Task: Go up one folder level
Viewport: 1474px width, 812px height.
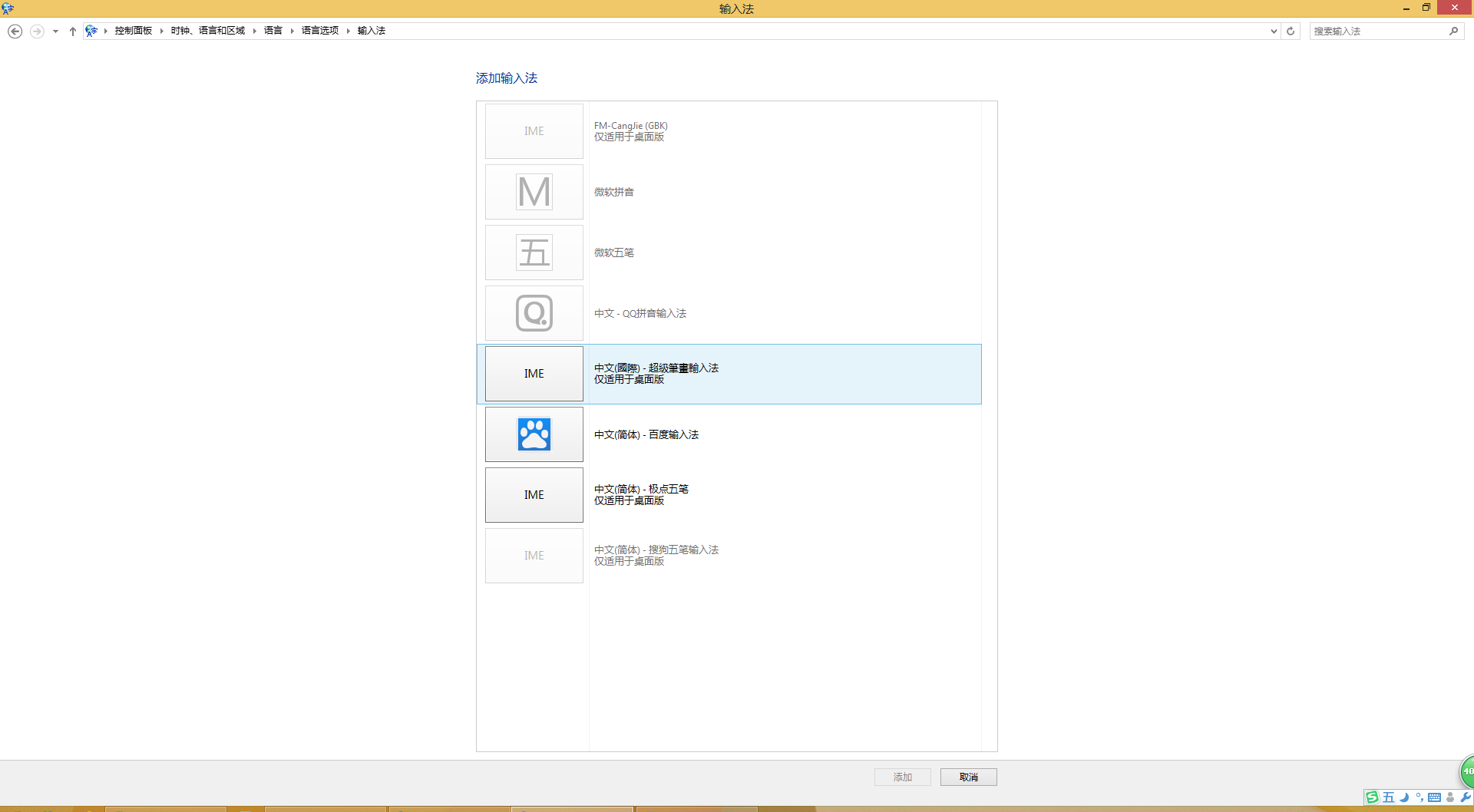Action: coord(73,31)
